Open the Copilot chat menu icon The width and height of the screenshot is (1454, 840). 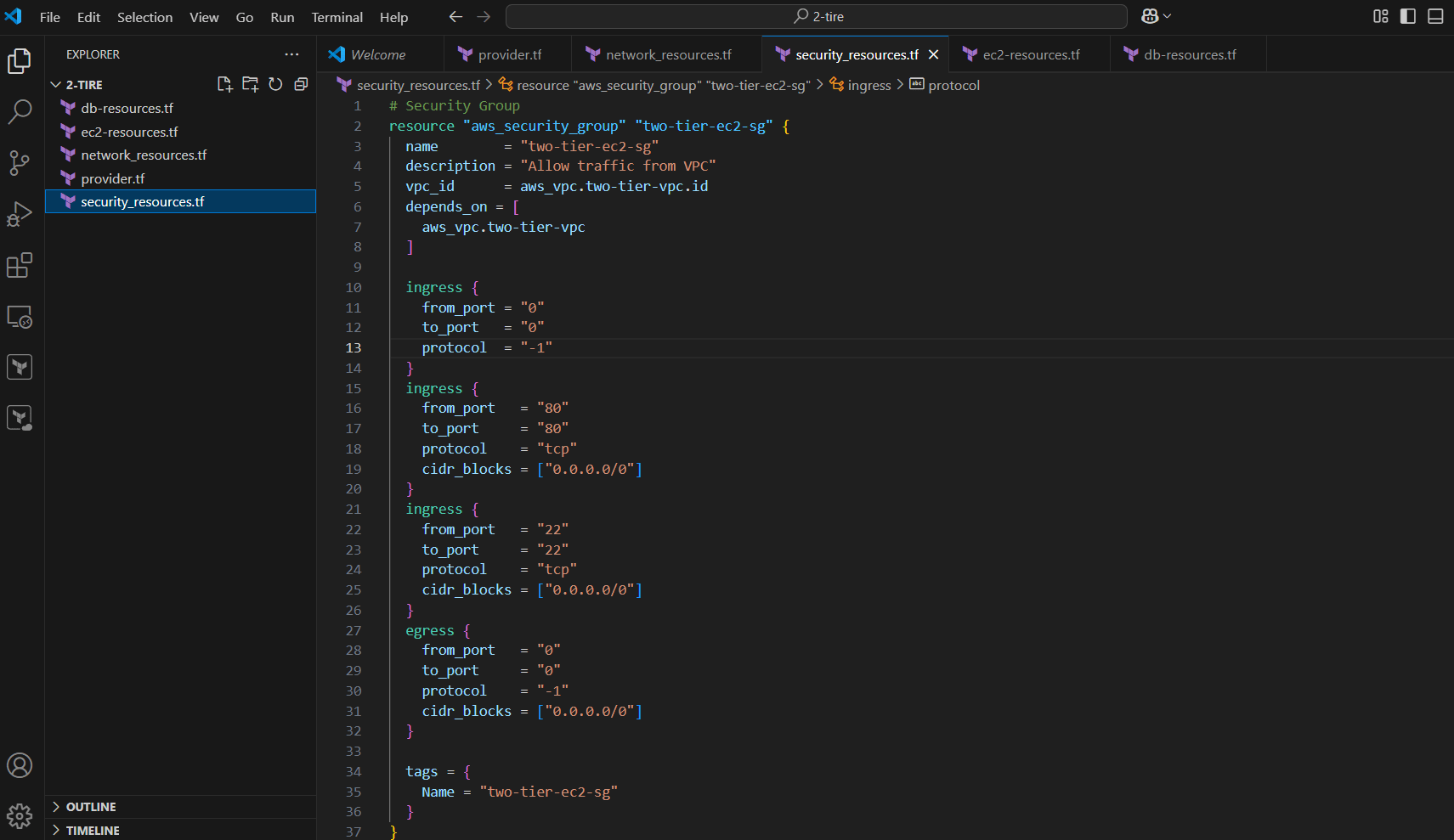pos(1150,16)
